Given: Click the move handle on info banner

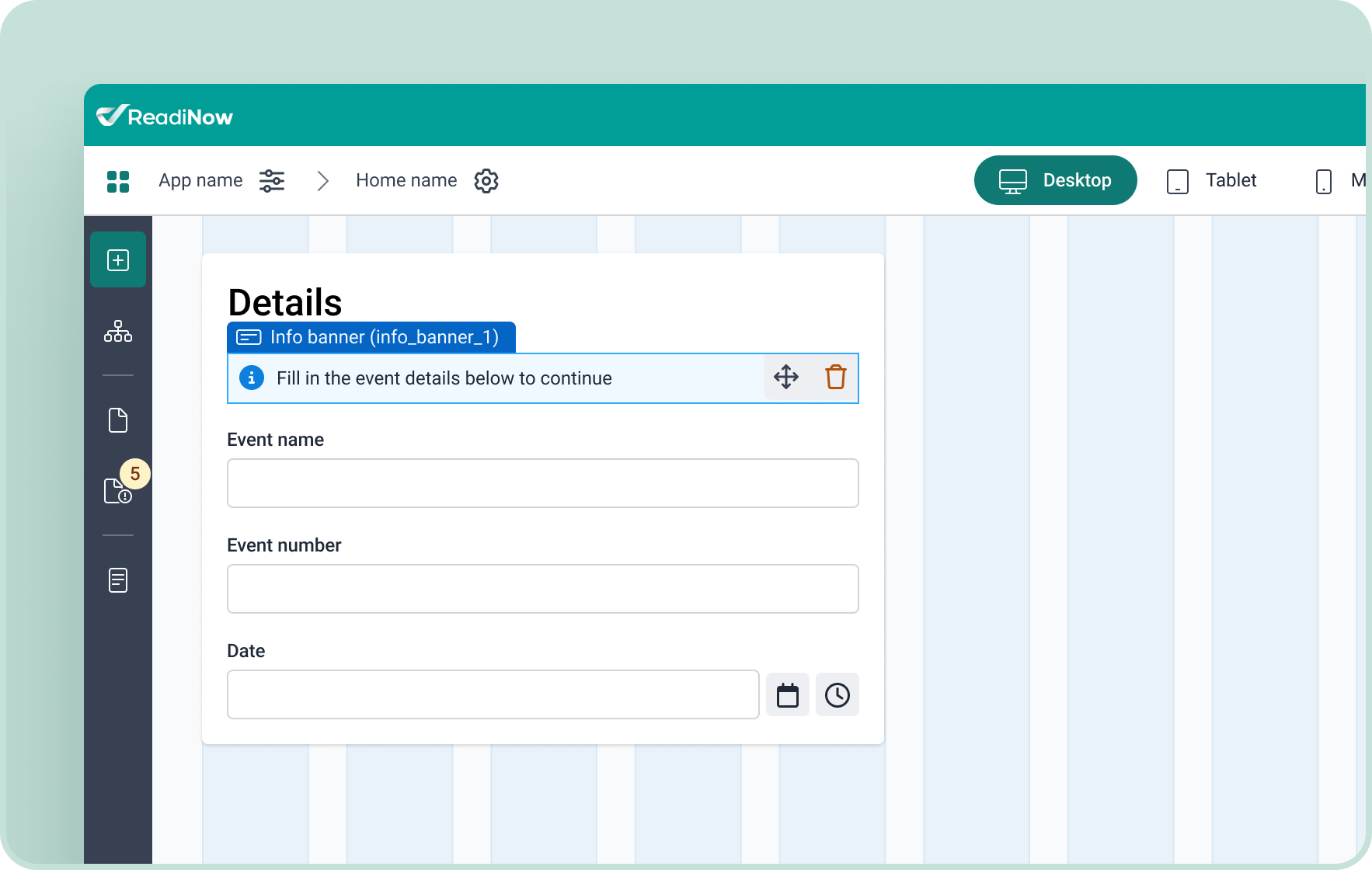Looking at the screenshot, I should [786, 378].
